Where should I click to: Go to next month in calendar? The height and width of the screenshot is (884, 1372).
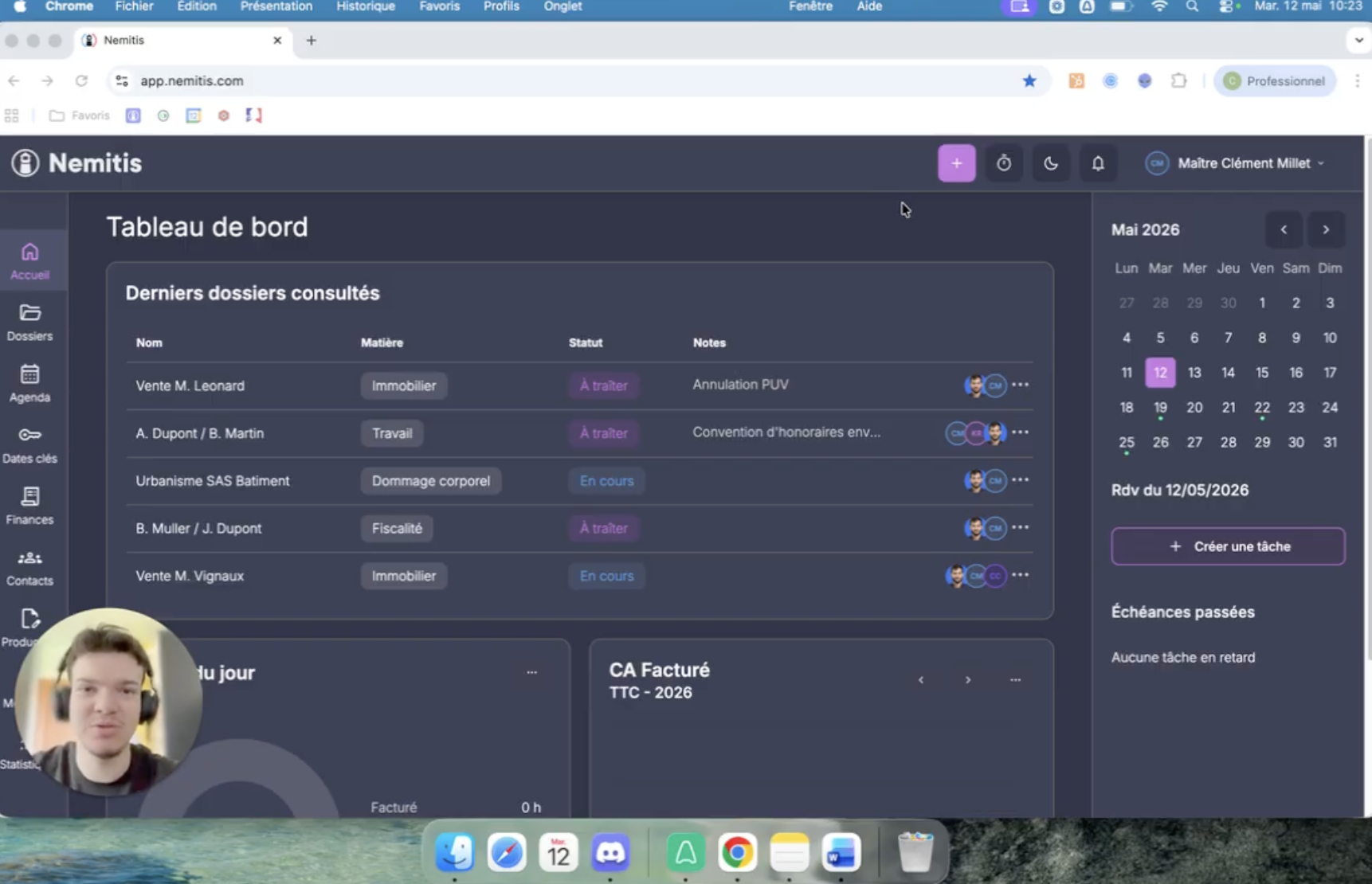point(1326,229)
